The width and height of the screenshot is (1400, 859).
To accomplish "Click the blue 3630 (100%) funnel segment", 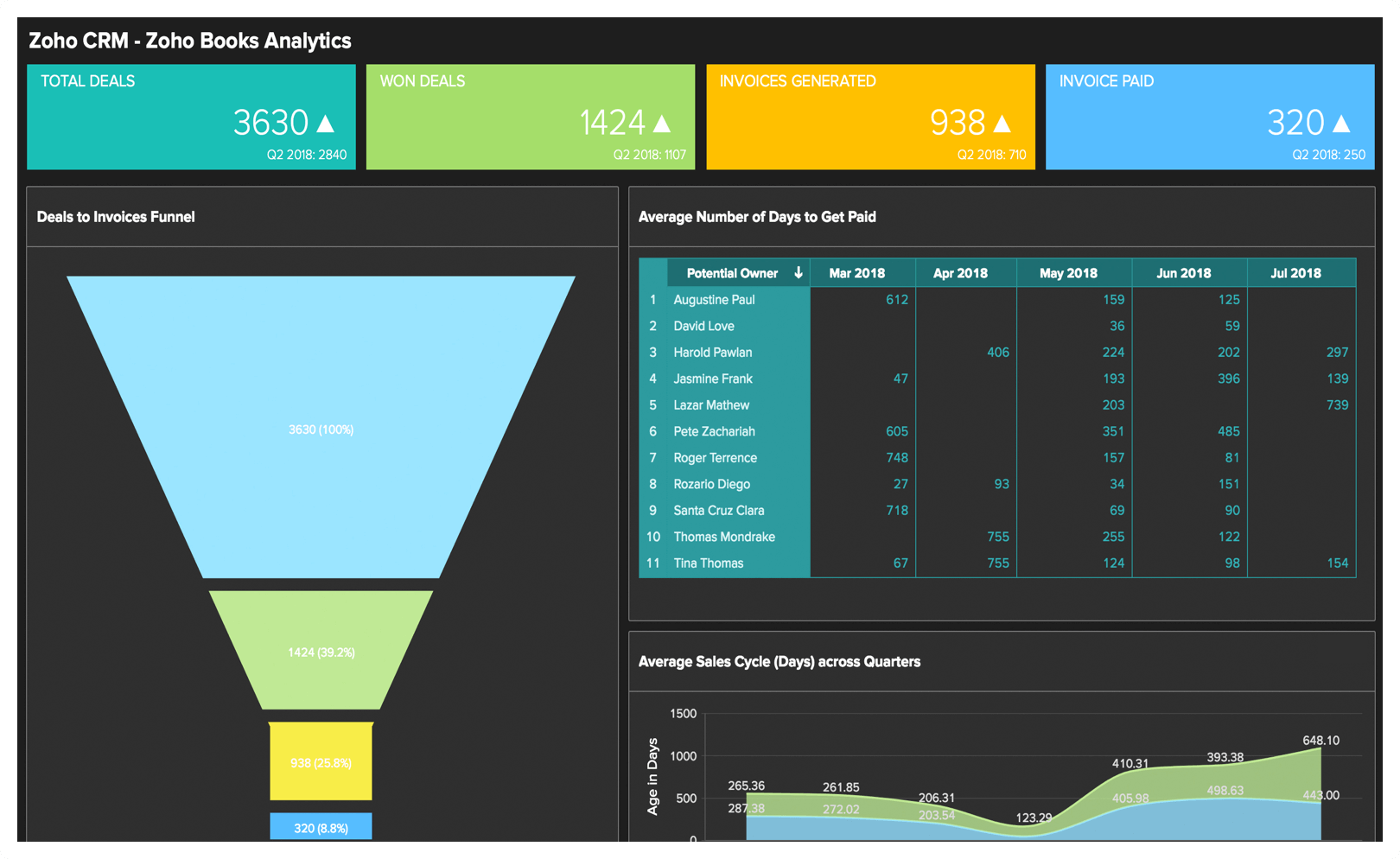I will pos(321,429).
